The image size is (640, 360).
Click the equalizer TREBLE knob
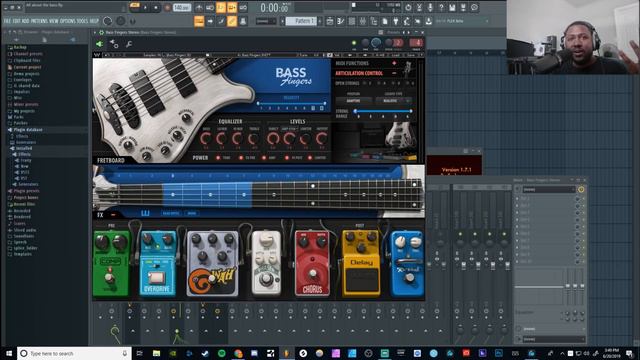coord(254,139)
